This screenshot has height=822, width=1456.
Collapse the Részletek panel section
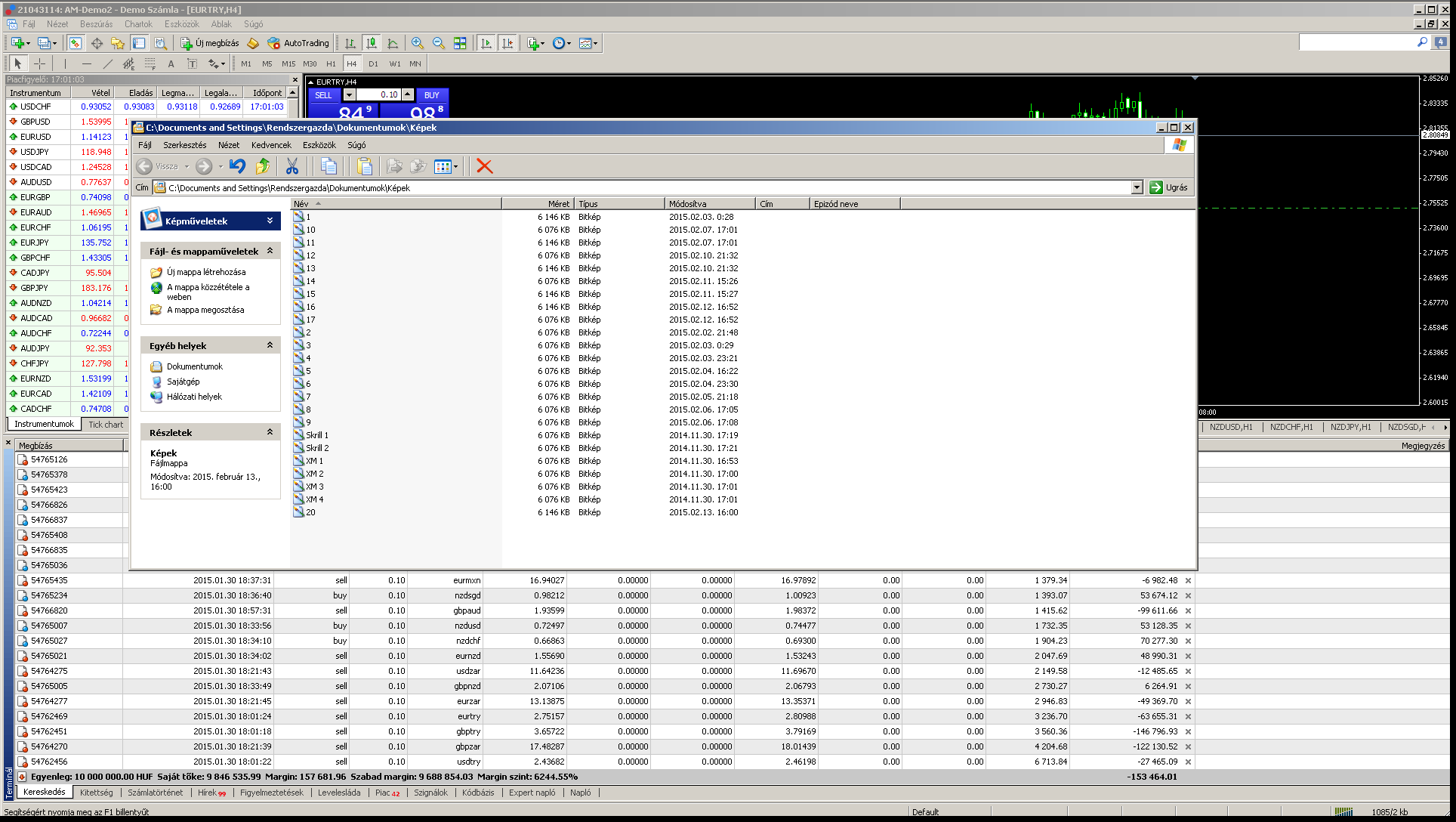tap(270, 432)
